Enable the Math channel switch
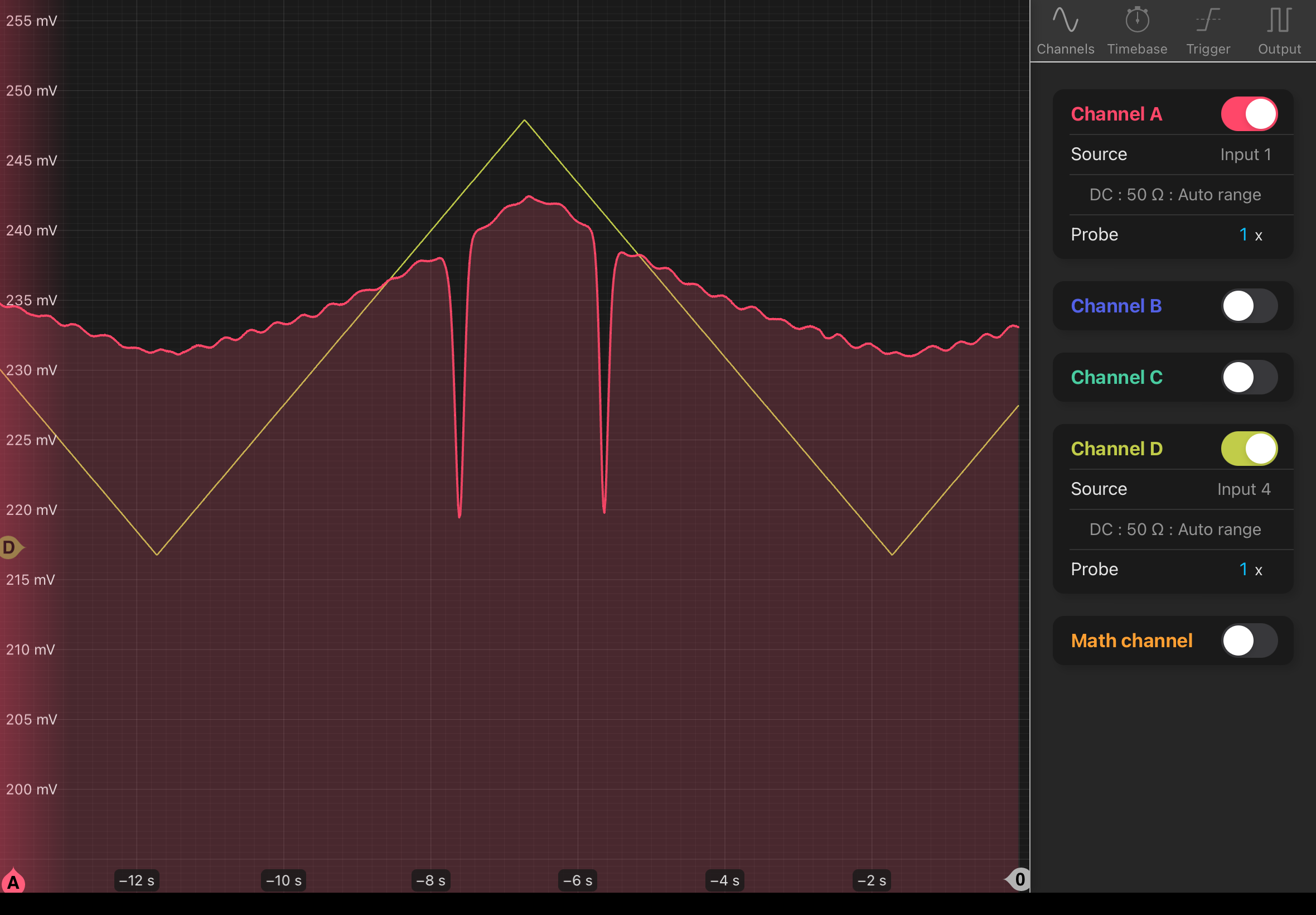The height and width of the screenshot is (915, 1316). pyautogui.click(x=1249, y=641)
